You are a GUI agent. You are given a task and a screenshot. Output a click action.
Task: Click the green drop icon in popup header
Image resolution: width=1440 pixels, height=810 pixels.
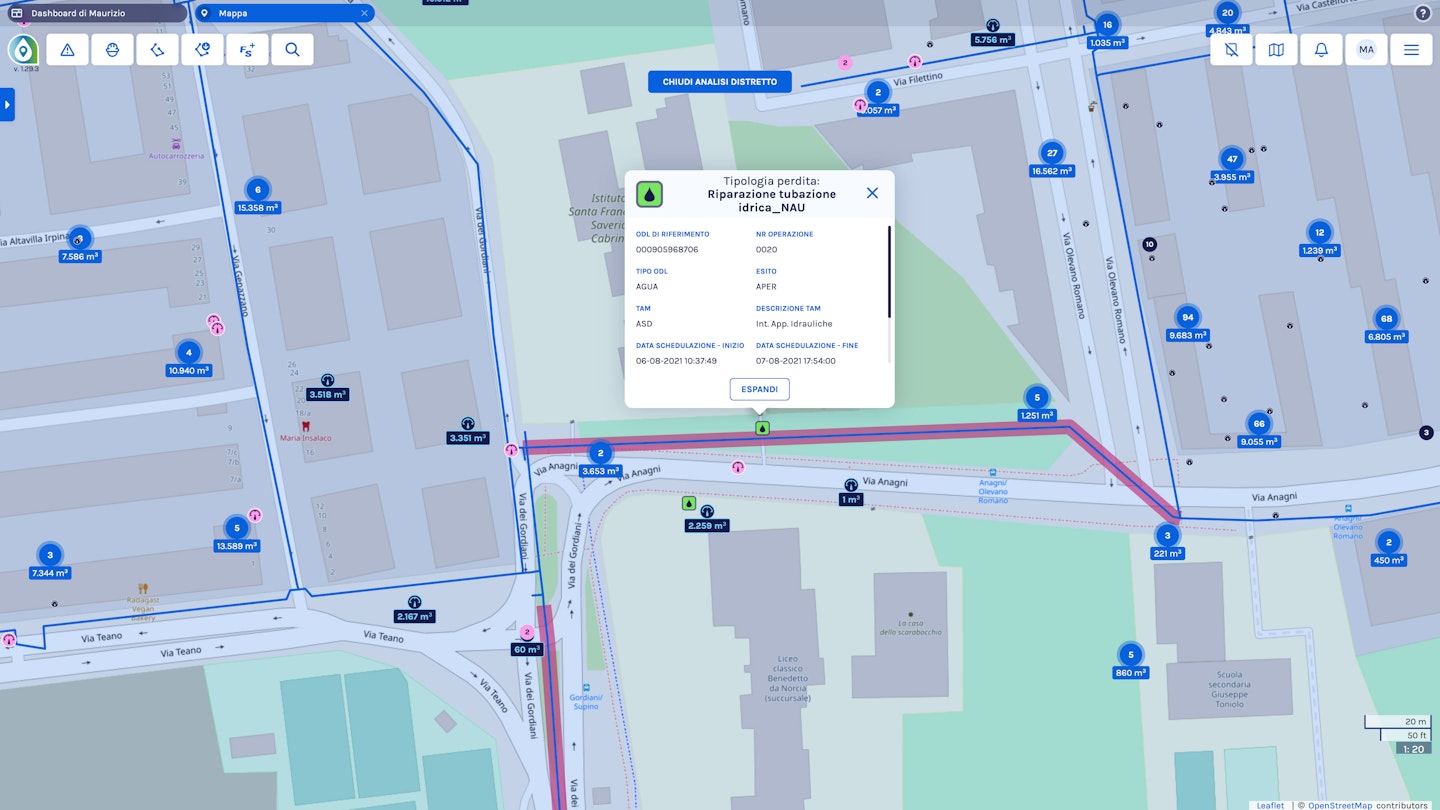(x=650, y=194)
